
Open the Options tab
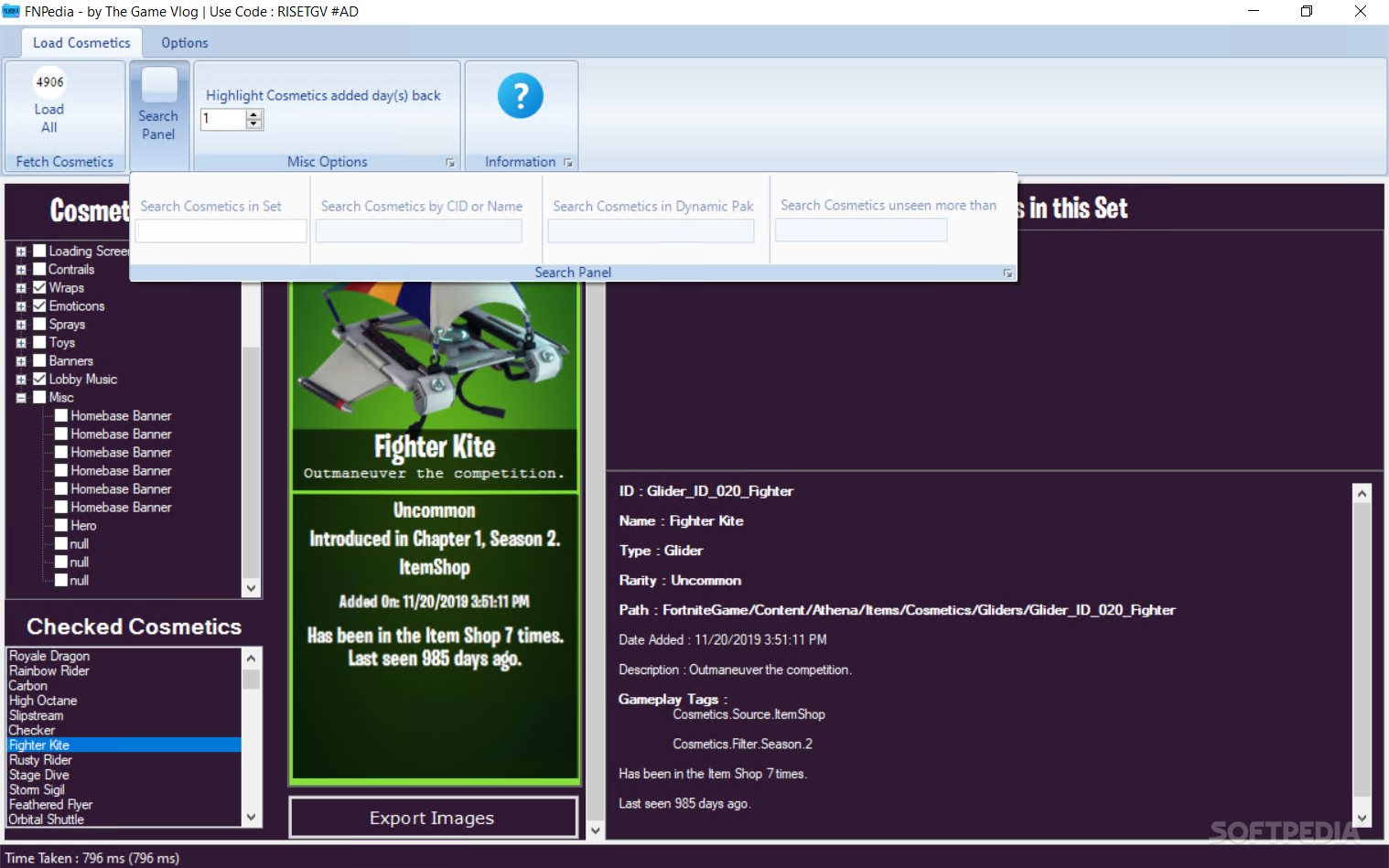tap(185, 42)
